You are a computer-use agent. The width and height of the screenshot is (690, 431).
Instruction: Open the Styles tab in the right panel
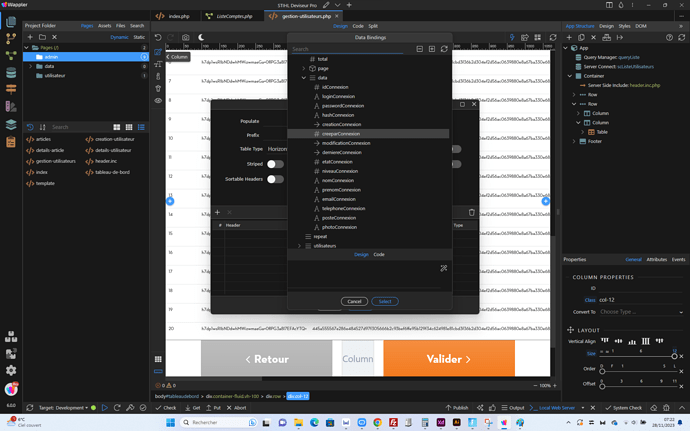[x=624, y=26]
